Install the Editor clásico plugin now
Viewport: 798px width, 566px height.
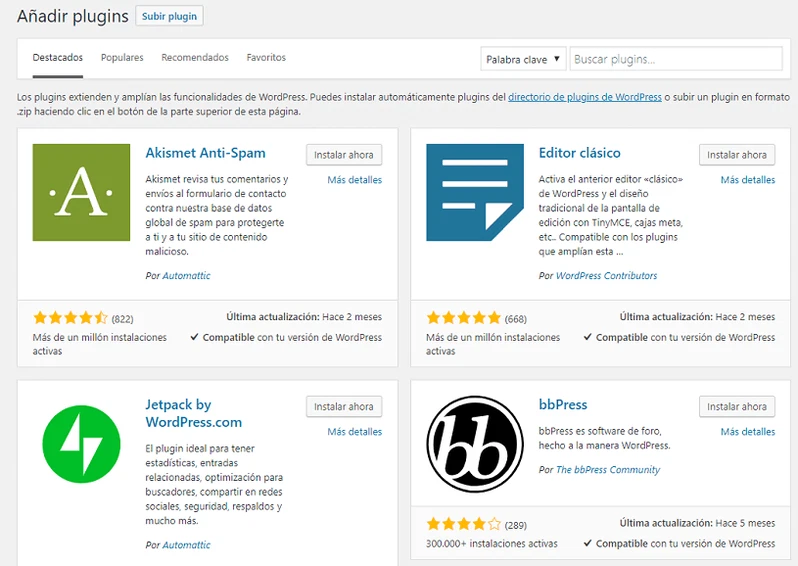[x=737, y=155]
